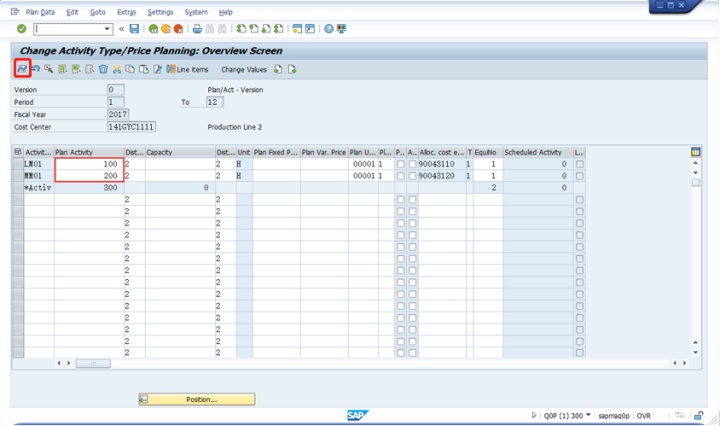Viewport: 720px width, 426px height.
Task: Click table vertical scroll down arrow at bottom
Action: click(x=695, y=353)
